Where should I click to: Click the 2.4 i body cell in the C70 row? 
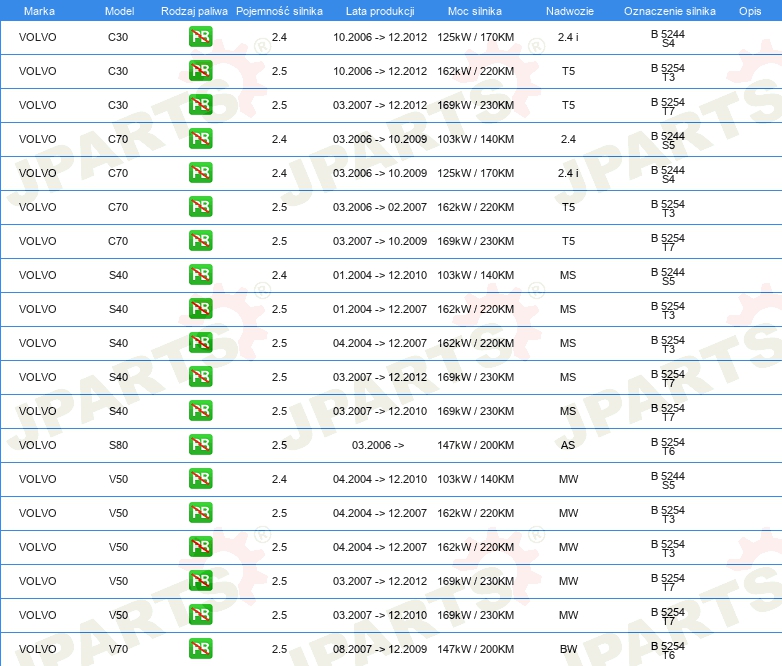click(568, 173)
